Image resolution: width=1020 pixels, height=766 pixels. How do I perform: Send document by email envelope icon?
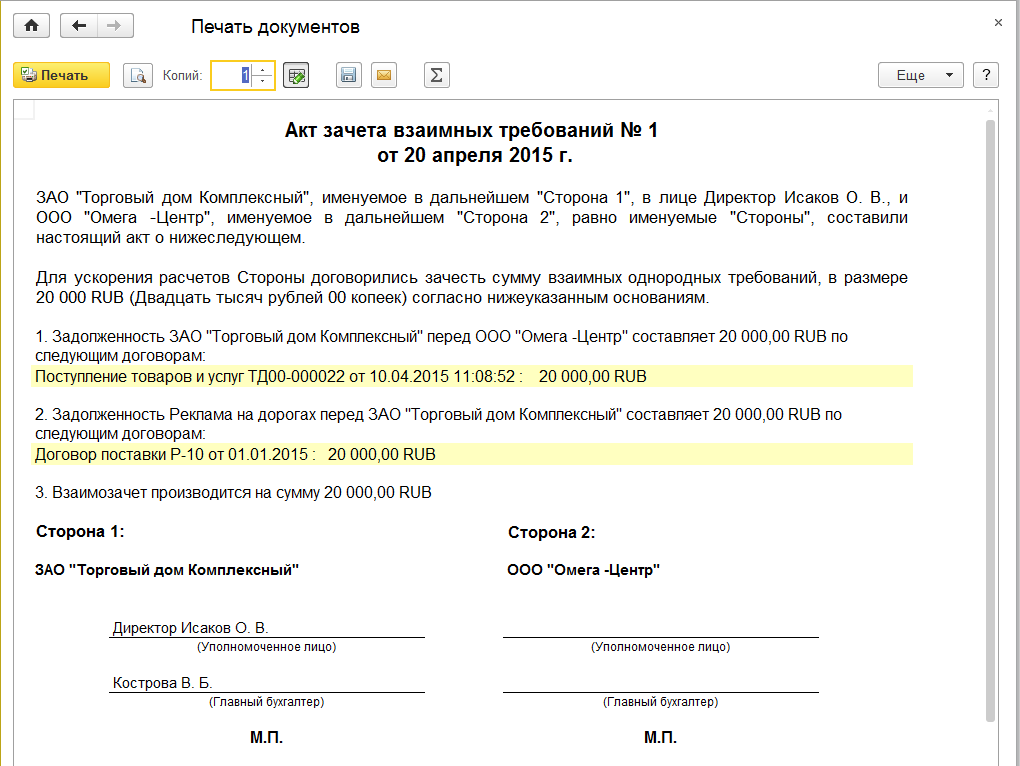(x=384, y=75)
